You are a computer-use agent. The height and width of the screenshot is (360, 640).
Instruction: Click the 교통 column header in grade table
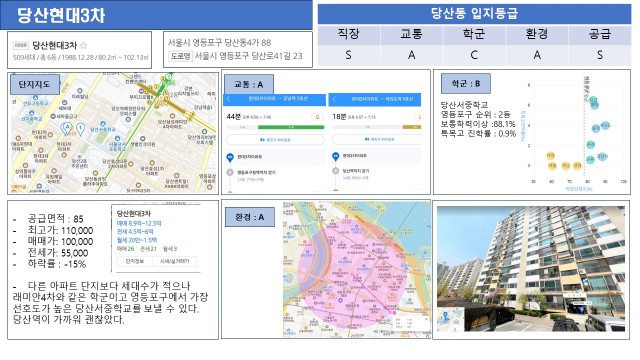click(x=411, y=34)
